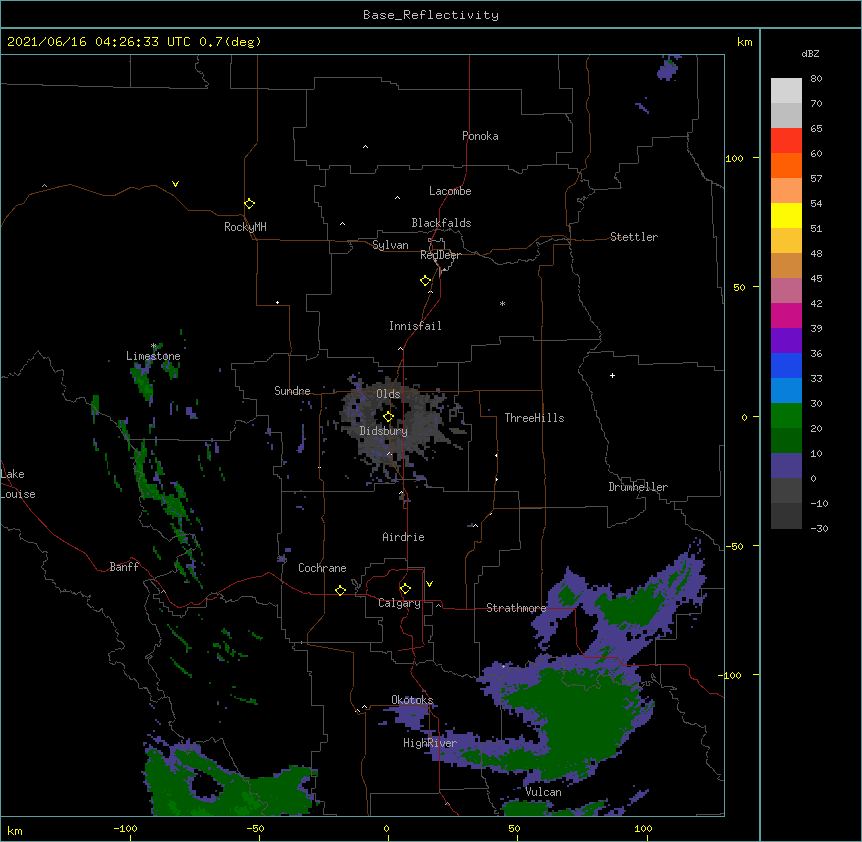
Task: Click the Sundre town label
Action: pos(292,391)
